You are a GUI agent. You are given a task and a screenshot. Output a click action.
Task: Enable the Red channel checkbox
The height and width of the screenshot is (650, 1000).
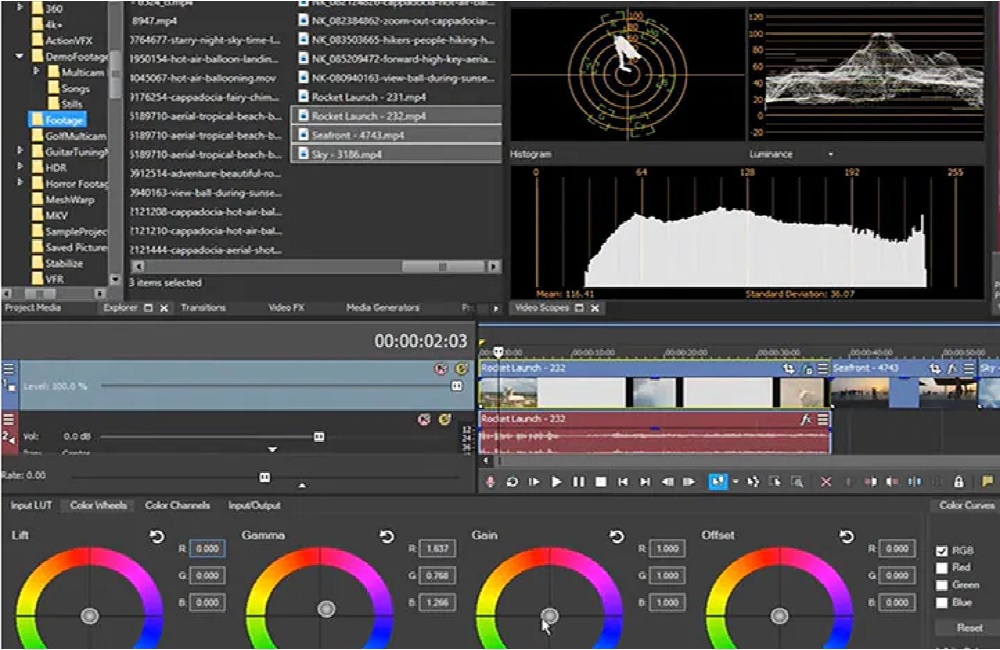[941, 568]
